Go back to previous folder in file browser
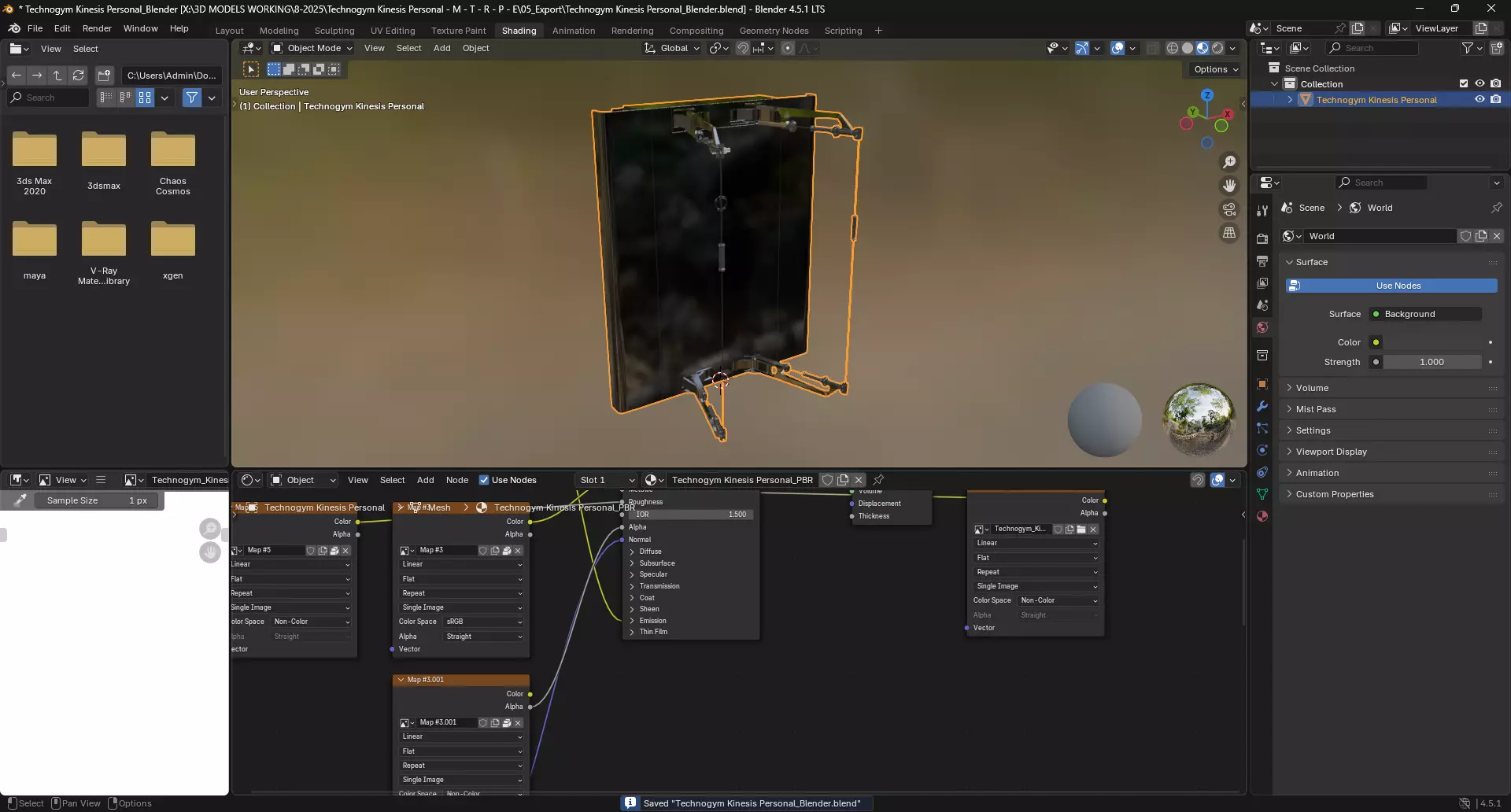 [x=17, y=76]
